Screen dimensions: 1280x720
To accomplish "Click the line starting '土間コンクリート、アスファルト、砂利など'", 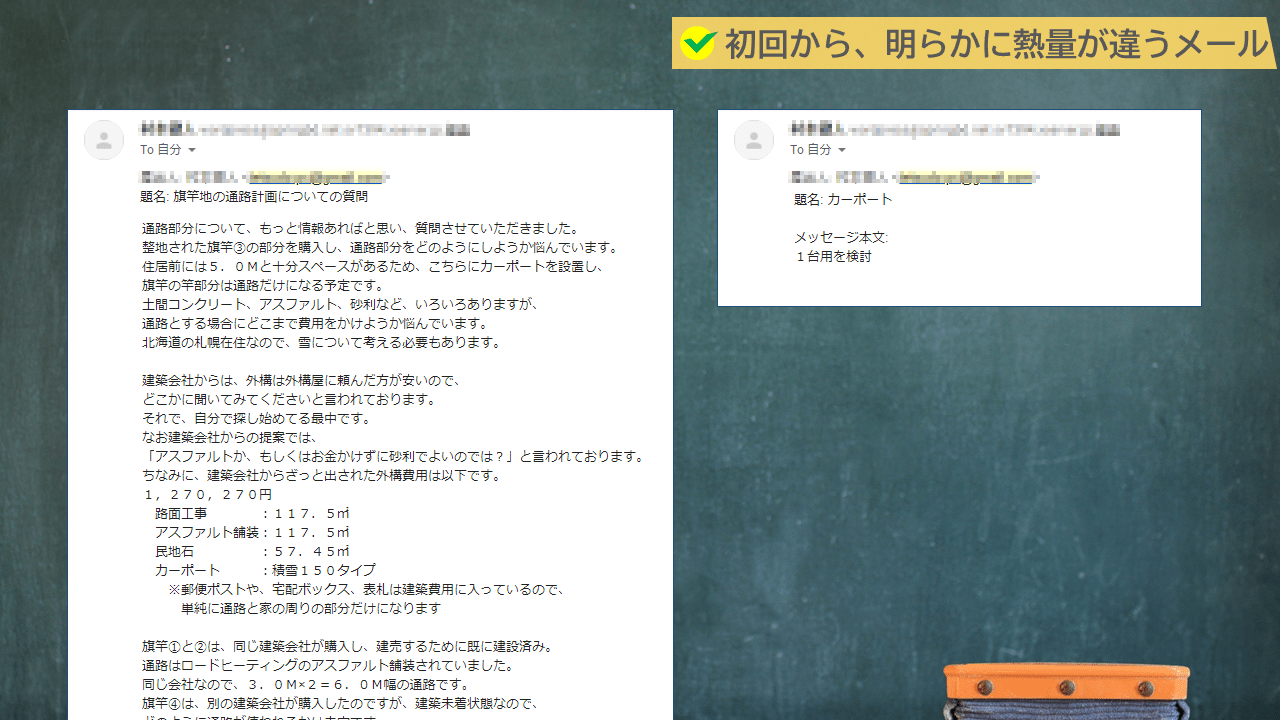I will 340,305.
